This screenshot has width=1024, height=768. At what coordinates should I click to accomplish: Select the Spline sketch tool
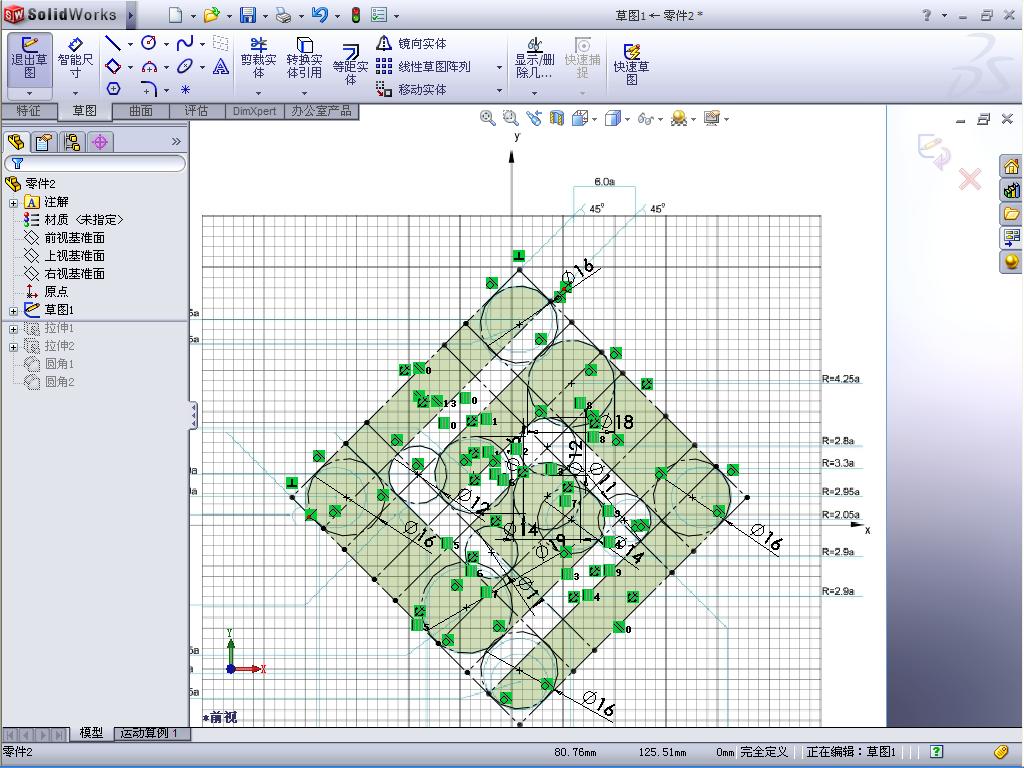[185, 43]
